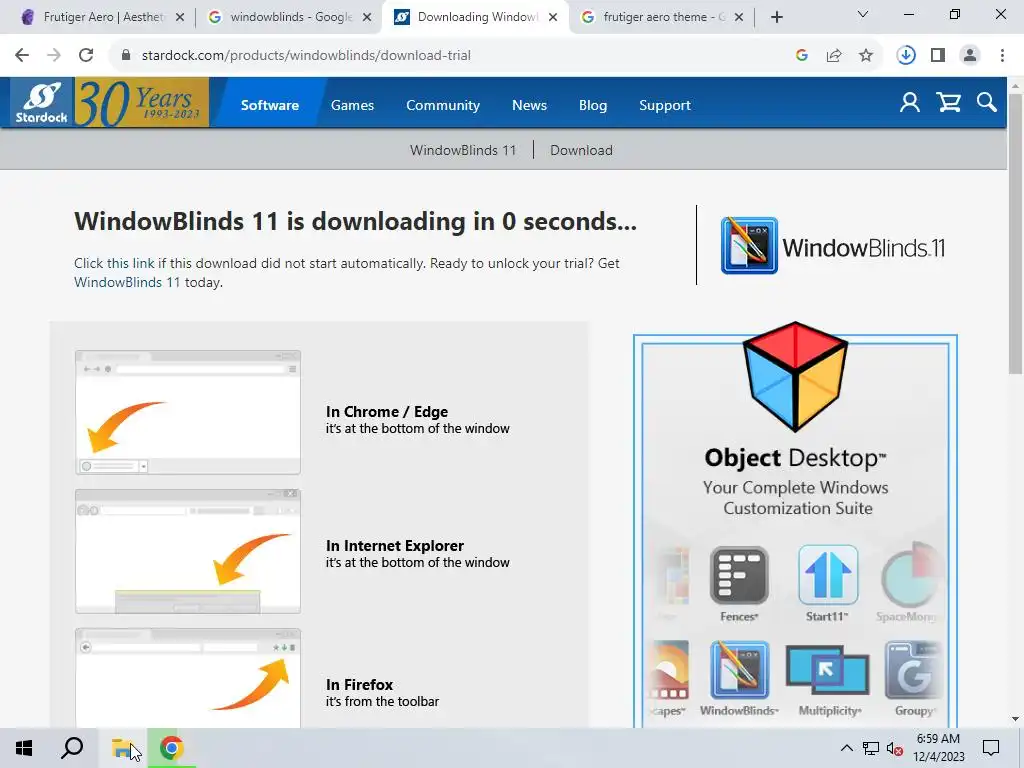The image size is (1024, 768).
Task: Open the tab search dropdown
Action: coord(863,14)
